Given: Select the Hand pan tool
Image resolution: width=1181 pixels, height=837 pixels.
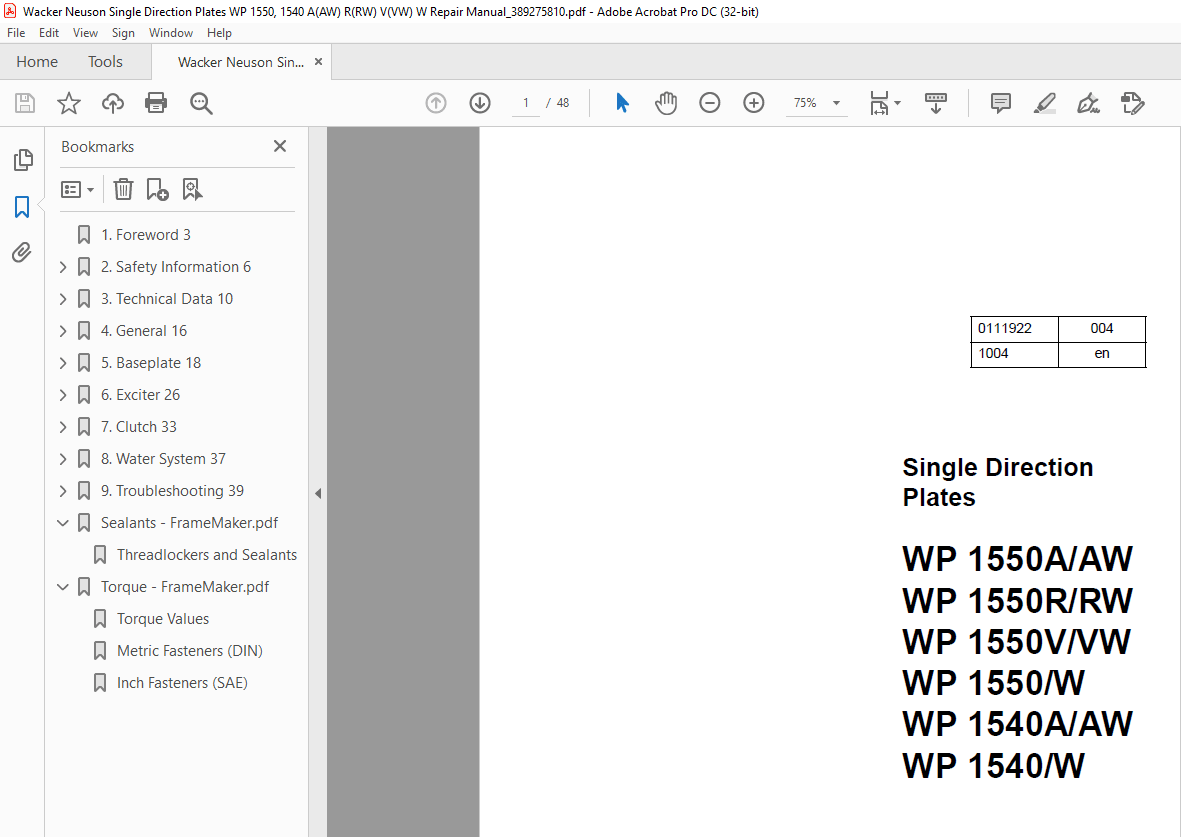Looking at the screenshot, I should point(666,103).
